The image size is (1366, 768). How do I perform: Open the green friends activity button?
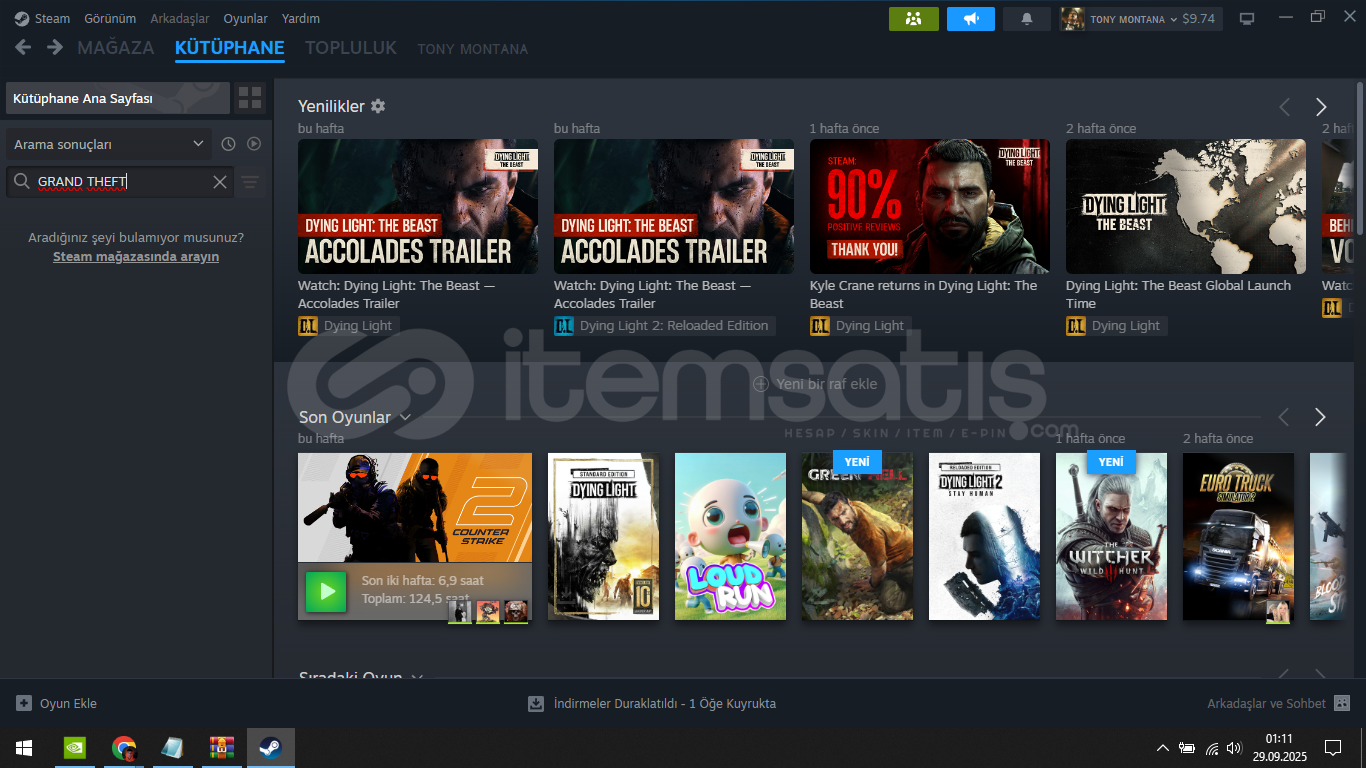[914, 19]
